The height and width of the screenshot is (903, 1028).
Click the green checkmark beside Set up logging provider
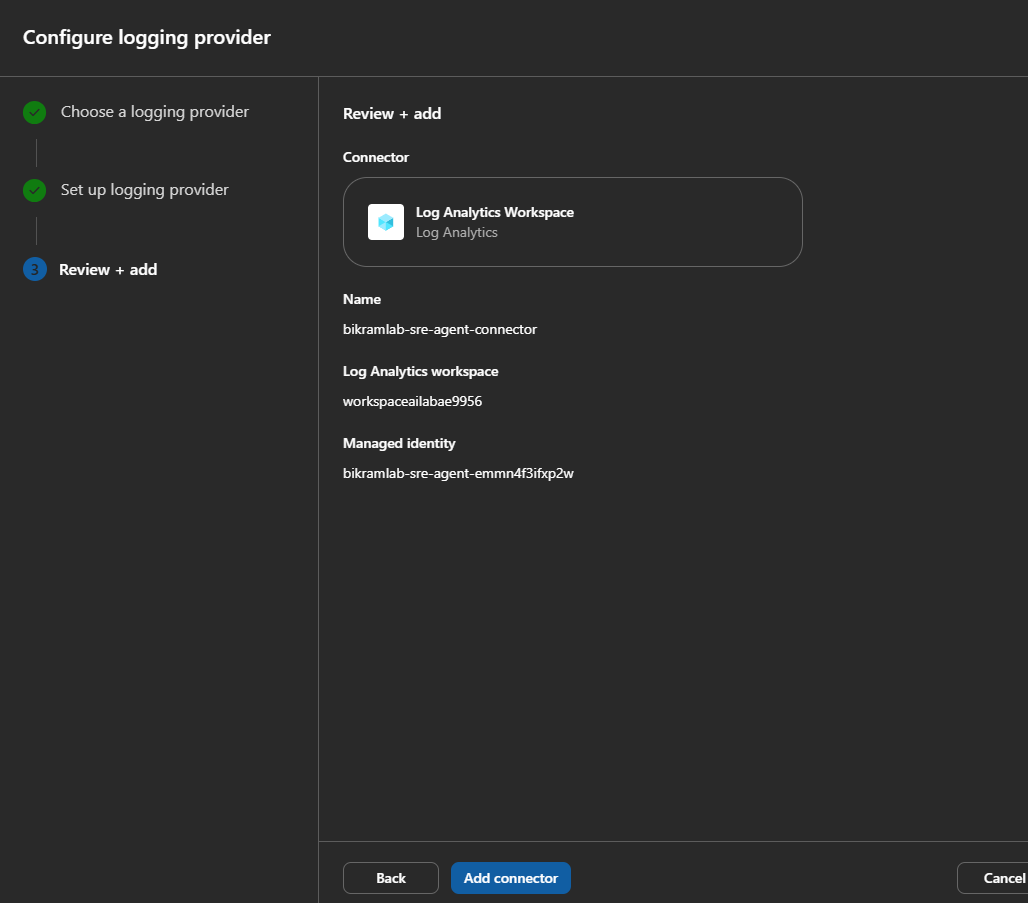point(35,191)
